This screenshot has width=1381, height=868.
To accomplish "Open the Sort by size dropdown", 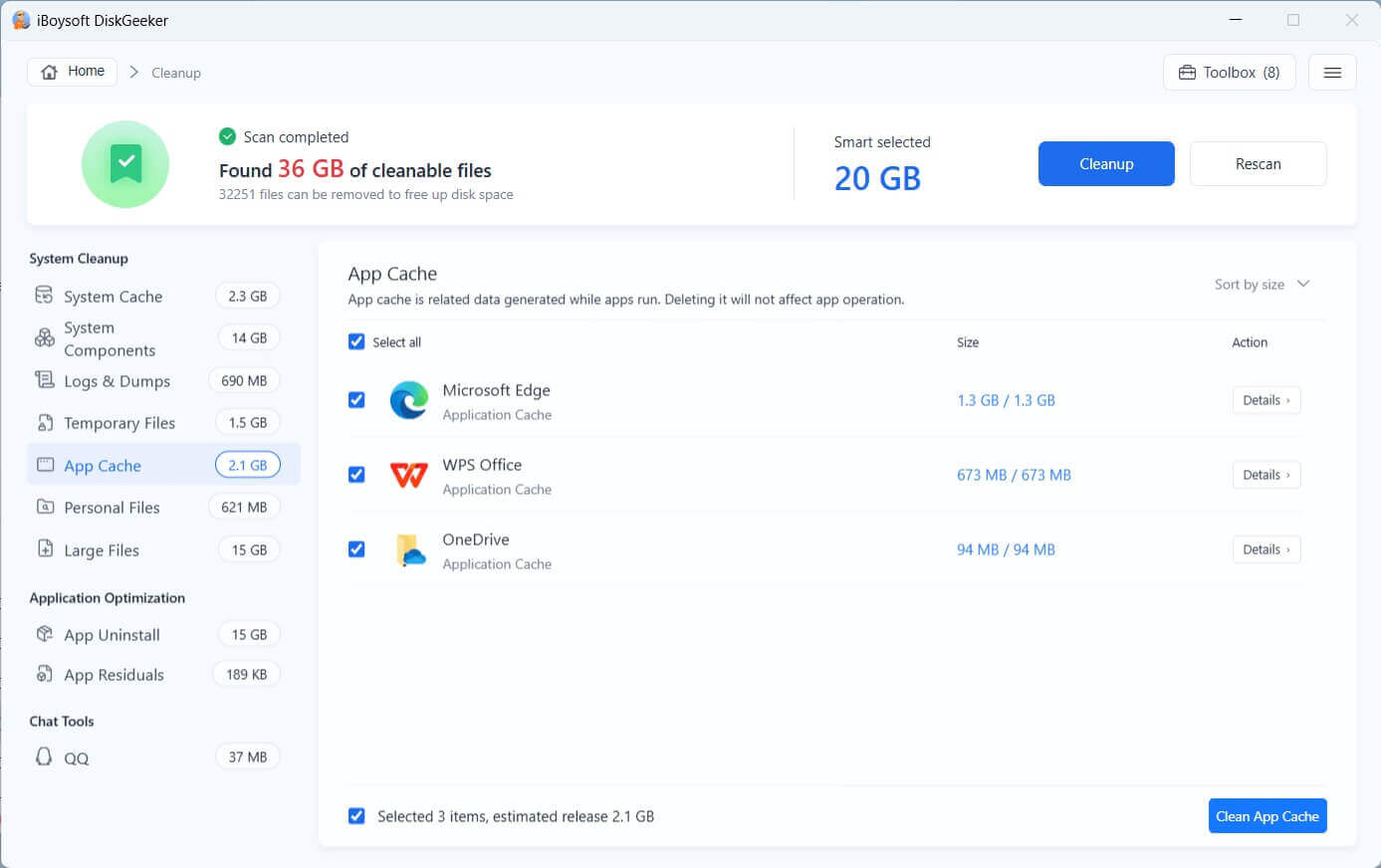I will pyautogui.click(x=1262, y=284).
